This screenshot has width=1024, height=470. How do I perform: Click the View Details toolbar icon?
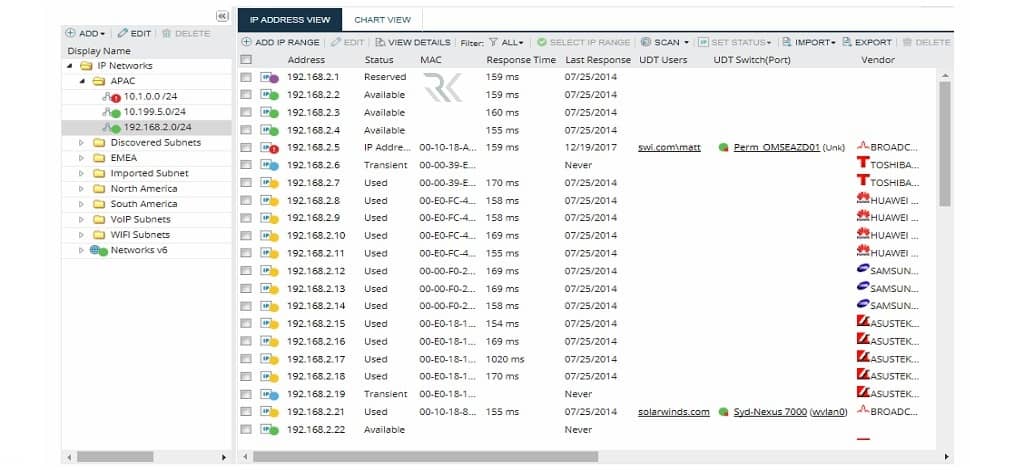(x=380, y=43)
